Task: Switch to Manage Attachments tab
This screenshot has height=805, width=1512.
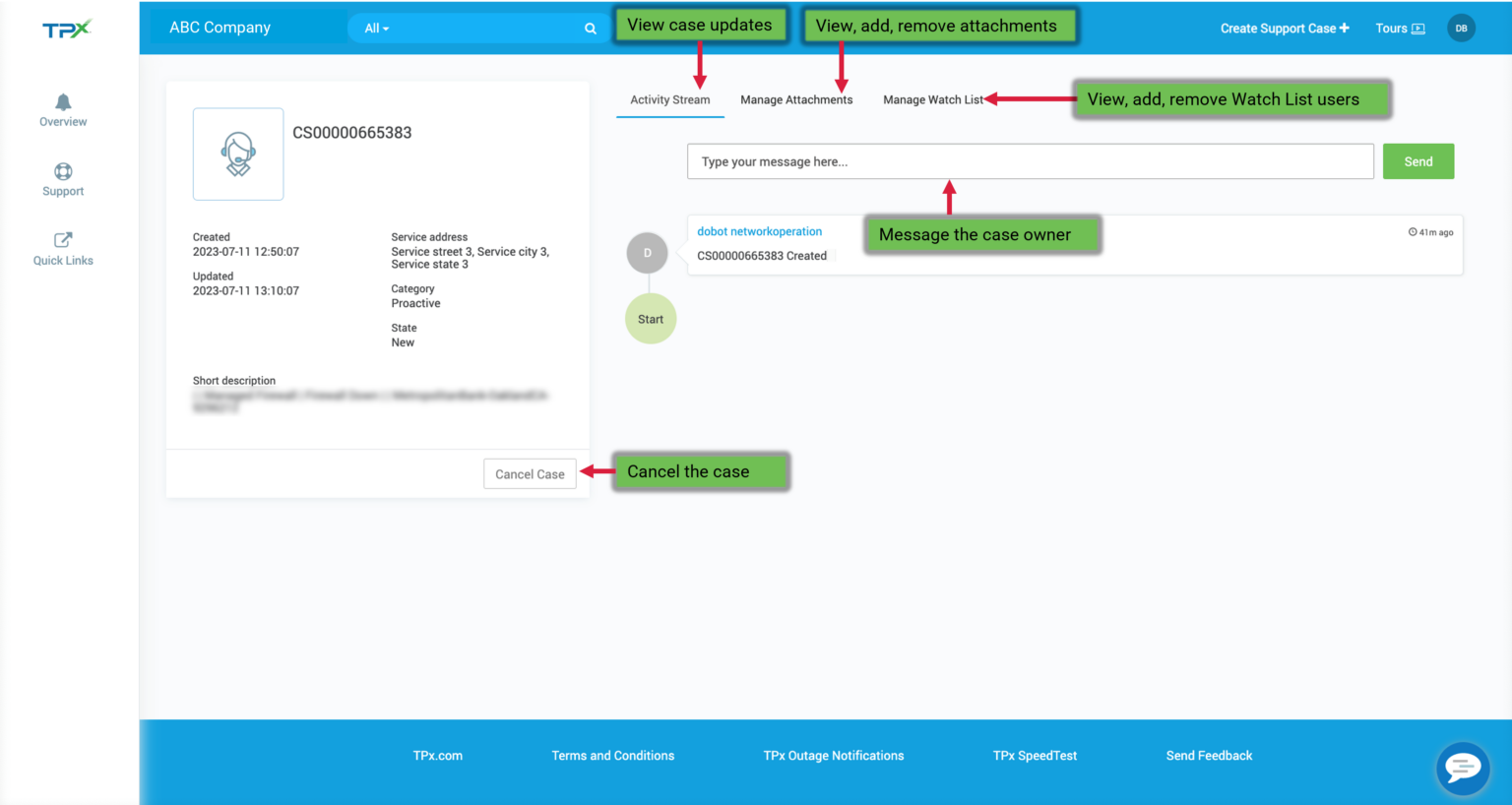Action: pyautogui.click(x=796, y=99)
